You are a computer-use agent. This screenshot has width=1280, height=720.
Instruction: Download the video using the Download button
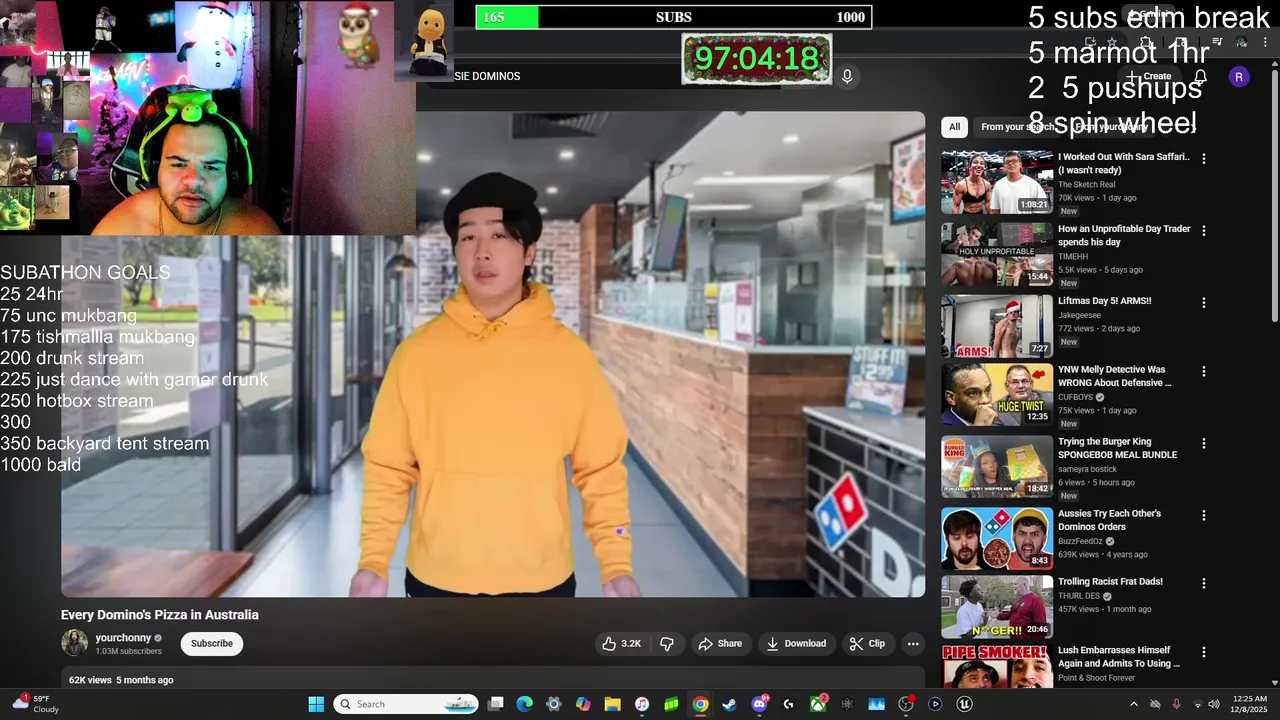click(x=796, y=643)
